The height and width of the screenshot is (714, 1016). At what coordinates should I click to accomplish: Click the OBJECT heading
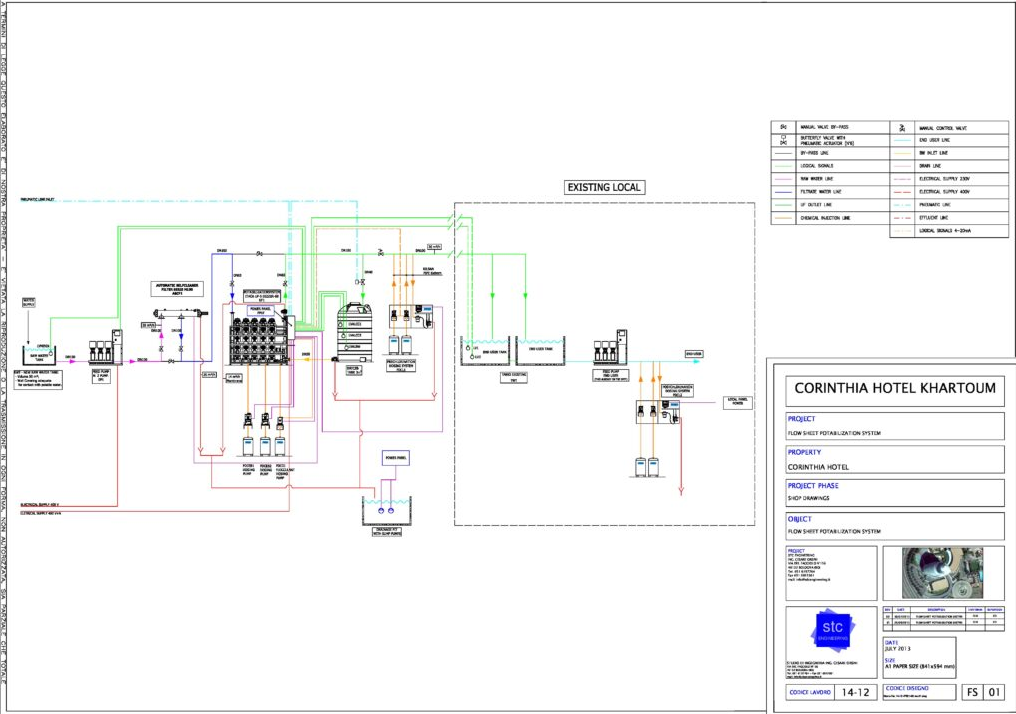tap(800, 519)
